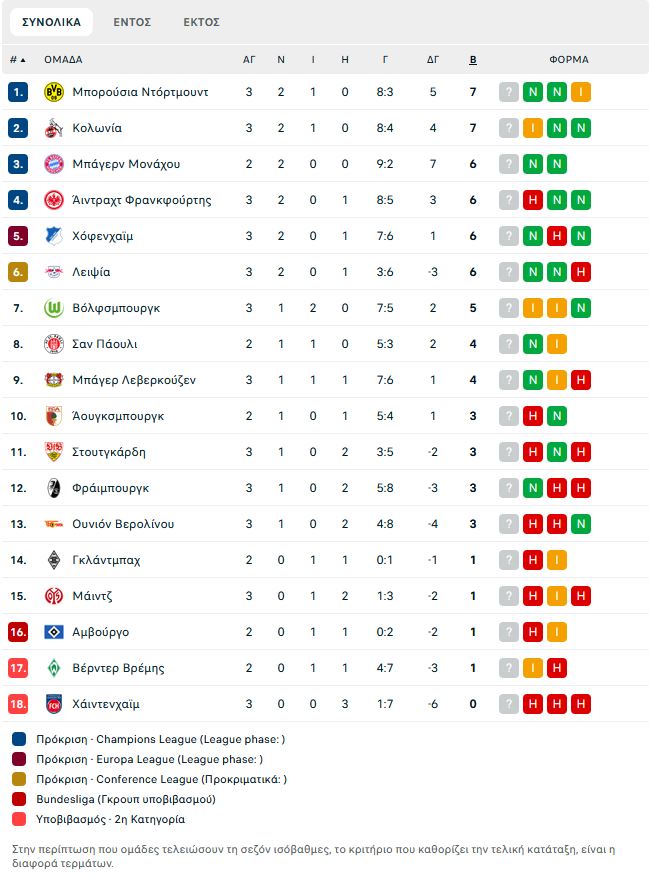The width and height of the screenshot is (650, 878).
Task: Click the Werder Bremen green logo
Action: [54, 668]
